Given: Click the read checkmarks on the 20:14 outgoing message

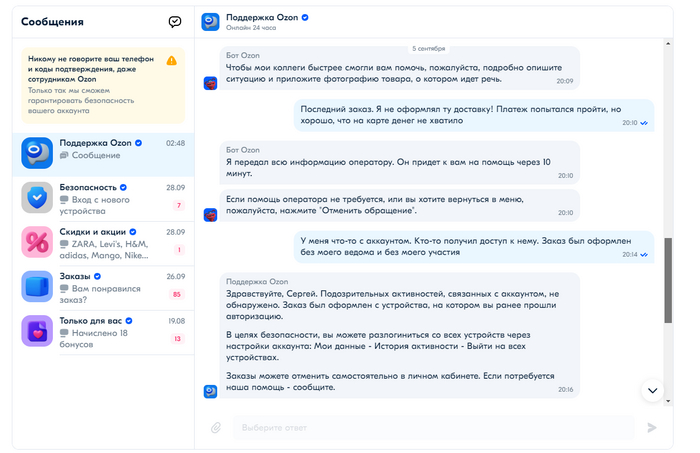Looking at the screenshot, I should click(x=644, y=254).
